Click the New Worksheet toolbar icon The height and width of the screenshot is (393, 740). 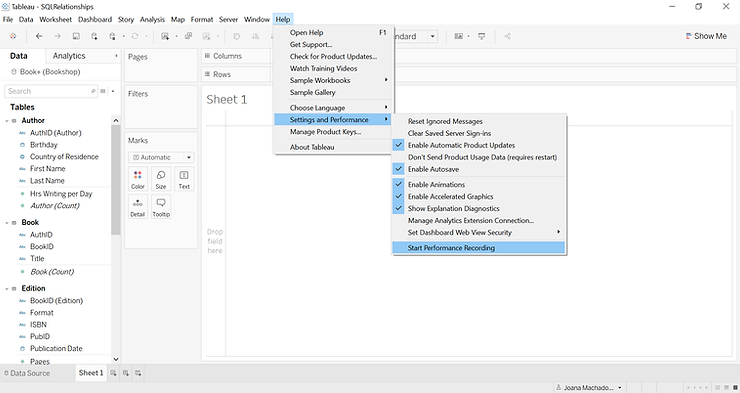coord(165,36)
